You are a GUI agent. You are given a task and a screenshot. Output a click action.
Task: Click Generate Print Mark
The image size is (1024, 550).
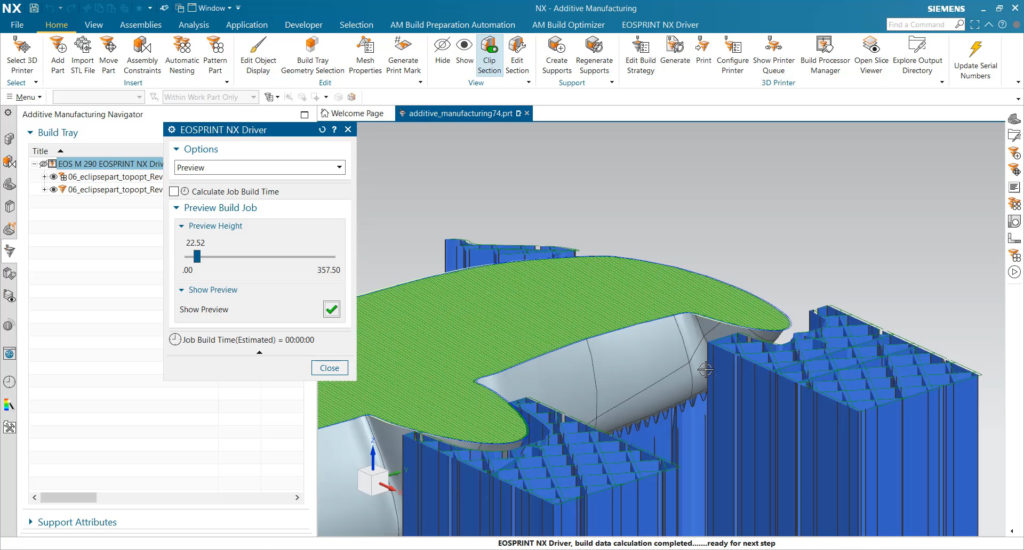pos(403,55)
